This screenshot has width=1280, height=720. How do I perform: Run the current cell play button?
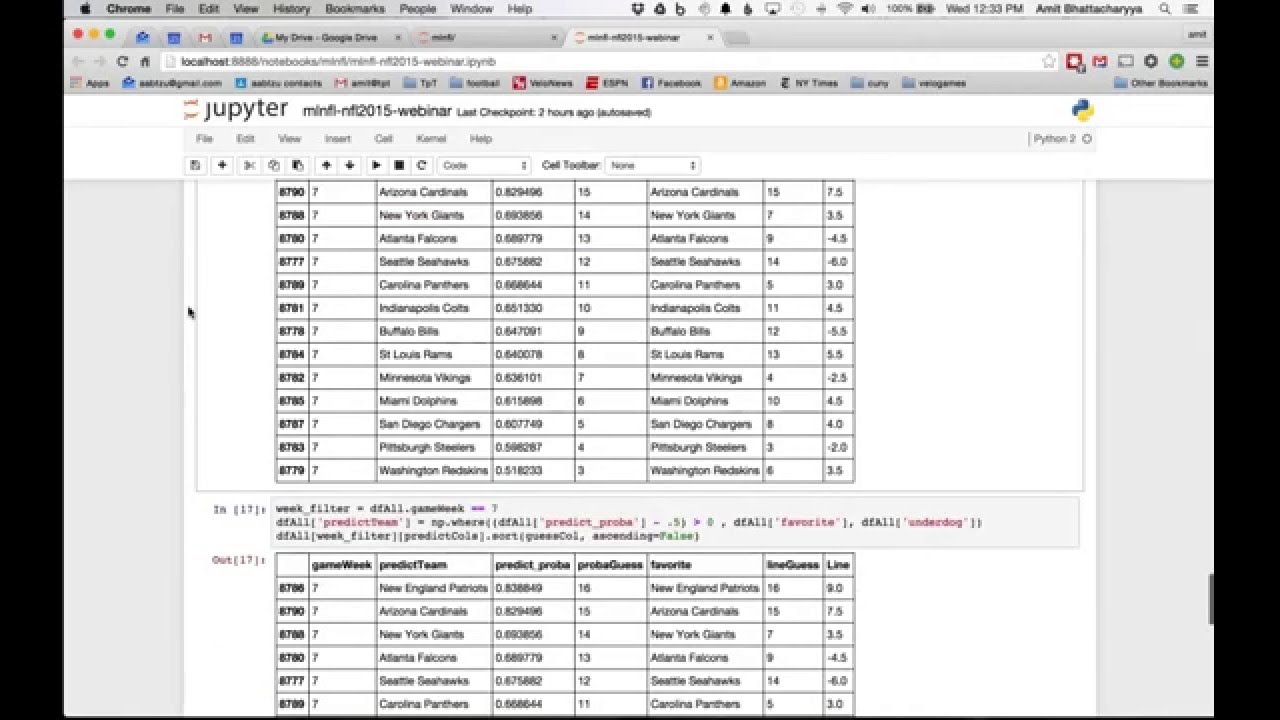point(377,165)
